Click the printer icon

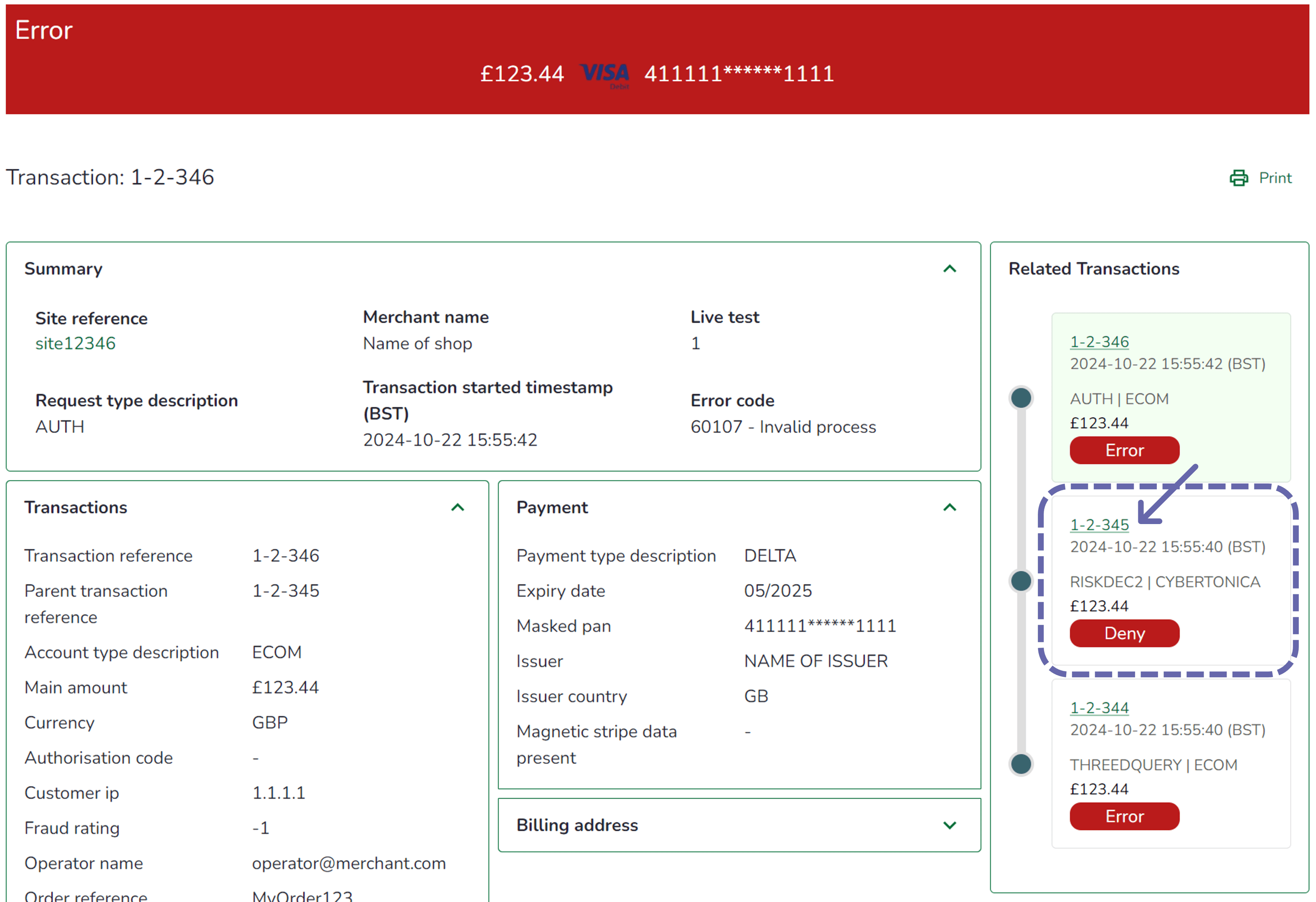1238,178
